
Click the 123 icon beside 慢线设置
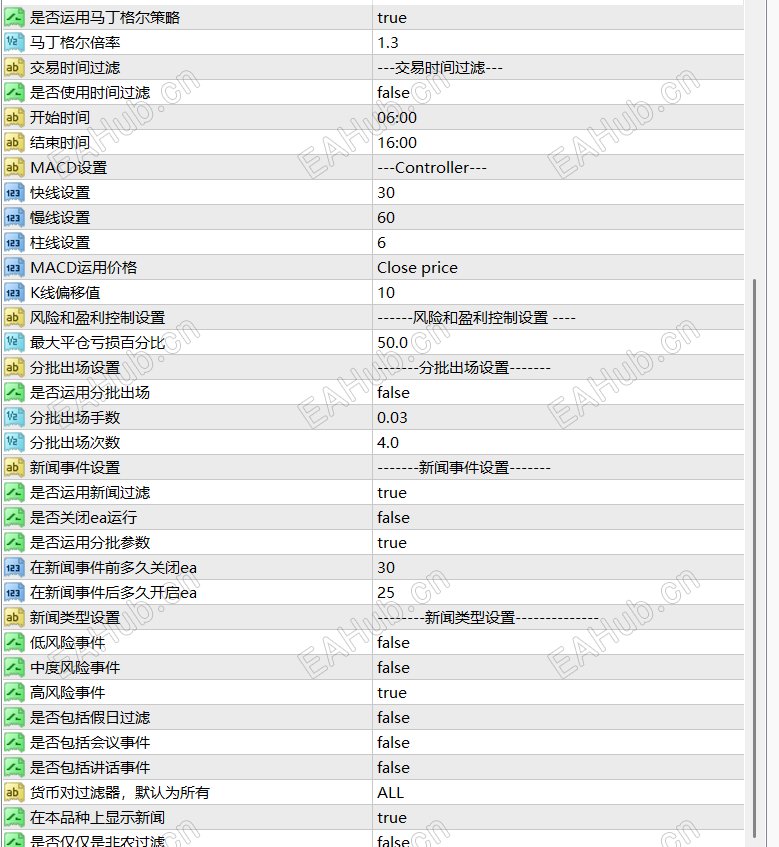14,218
